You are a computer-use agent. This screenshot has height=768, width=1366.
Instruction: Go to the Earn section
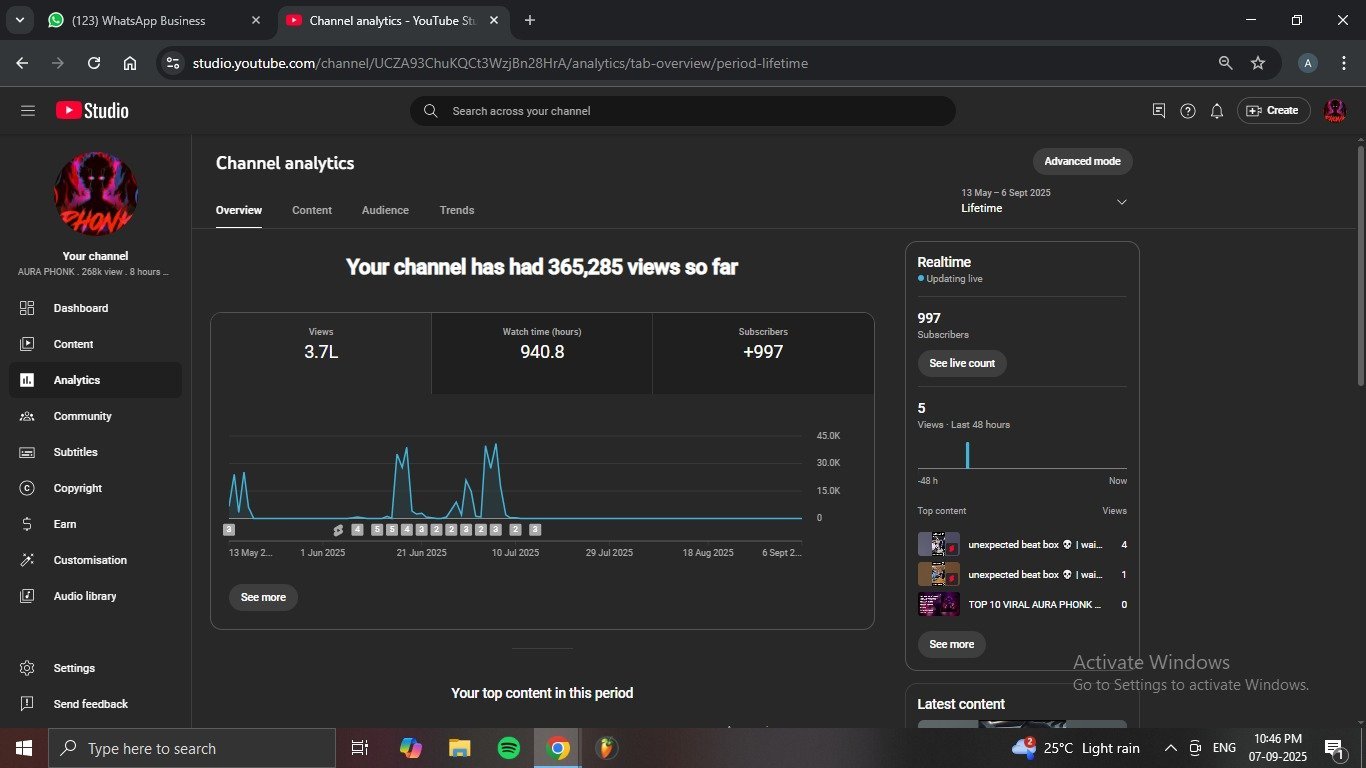coord(64,524)
